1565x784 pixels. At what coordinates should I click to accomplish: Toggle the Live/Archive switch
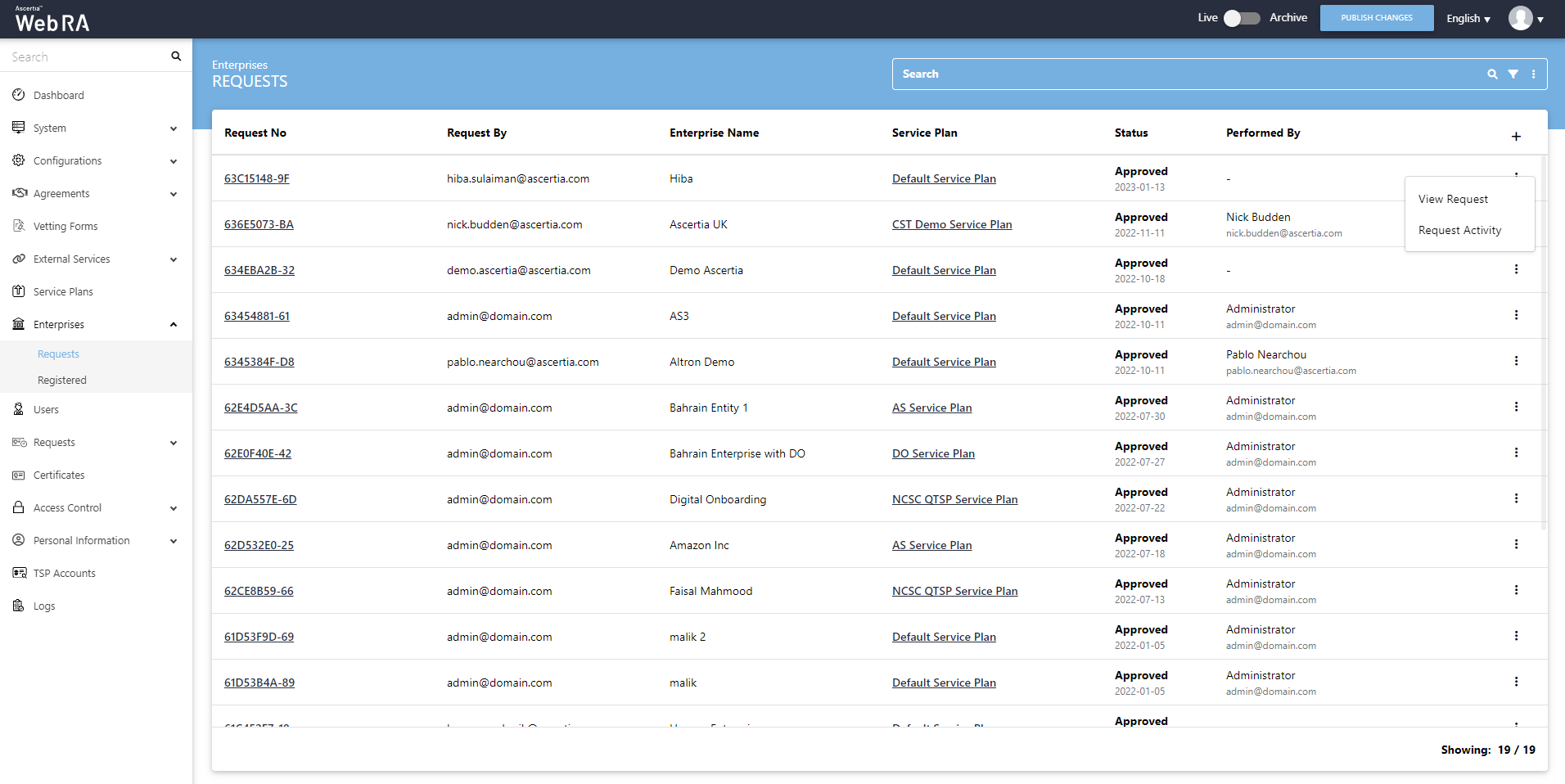pyautogui.click(x=1241, y=18)
